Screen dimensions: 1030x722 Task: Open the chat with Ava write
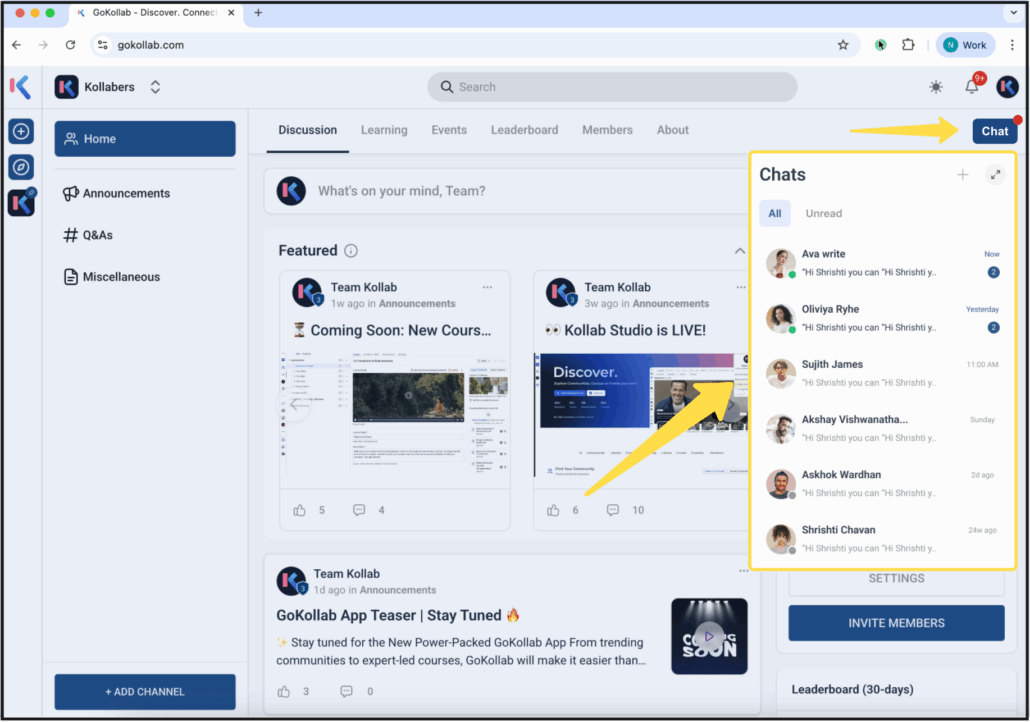tap(882, 263)
